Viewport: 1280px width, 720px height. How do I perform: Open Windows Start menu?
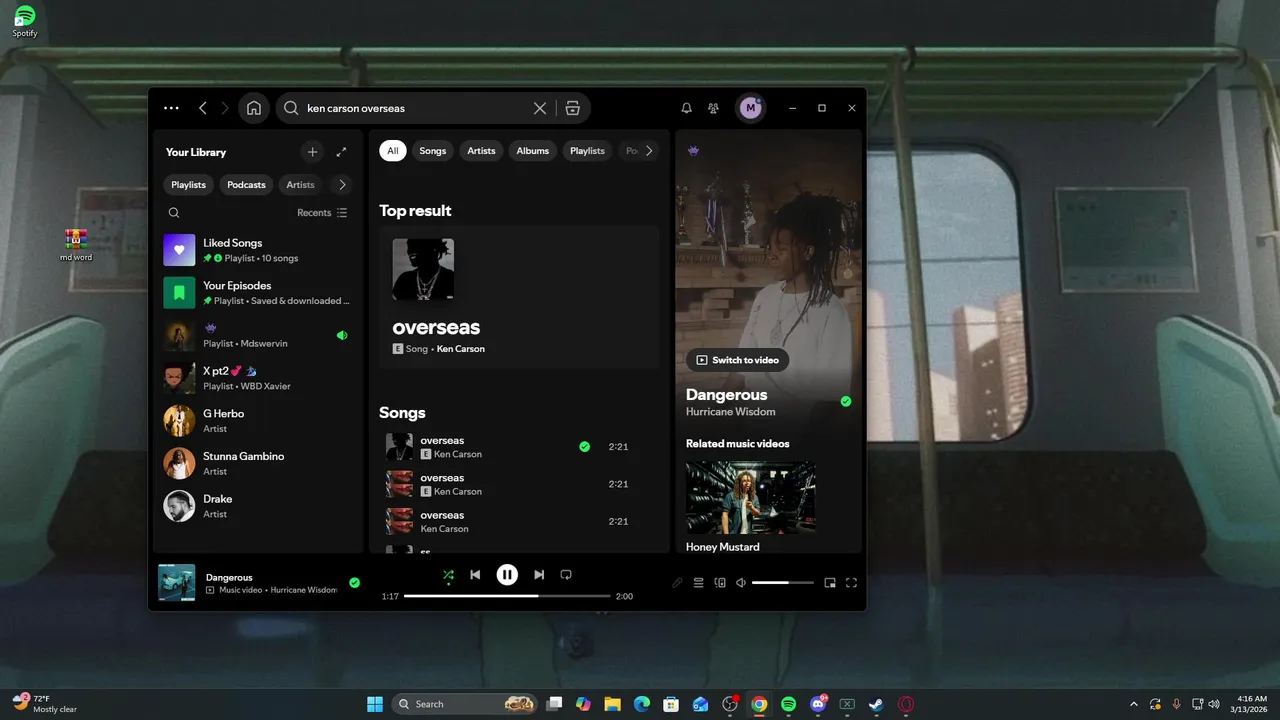pyautogui.click(x=374, y=704)
